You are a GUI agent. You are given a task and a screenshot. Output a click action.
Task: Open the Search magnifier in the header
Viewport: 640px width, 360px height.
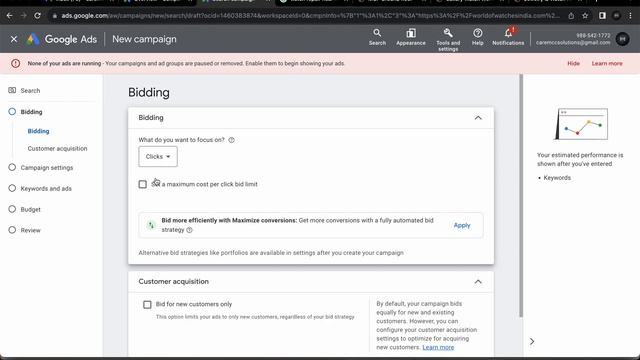[377, 37]
